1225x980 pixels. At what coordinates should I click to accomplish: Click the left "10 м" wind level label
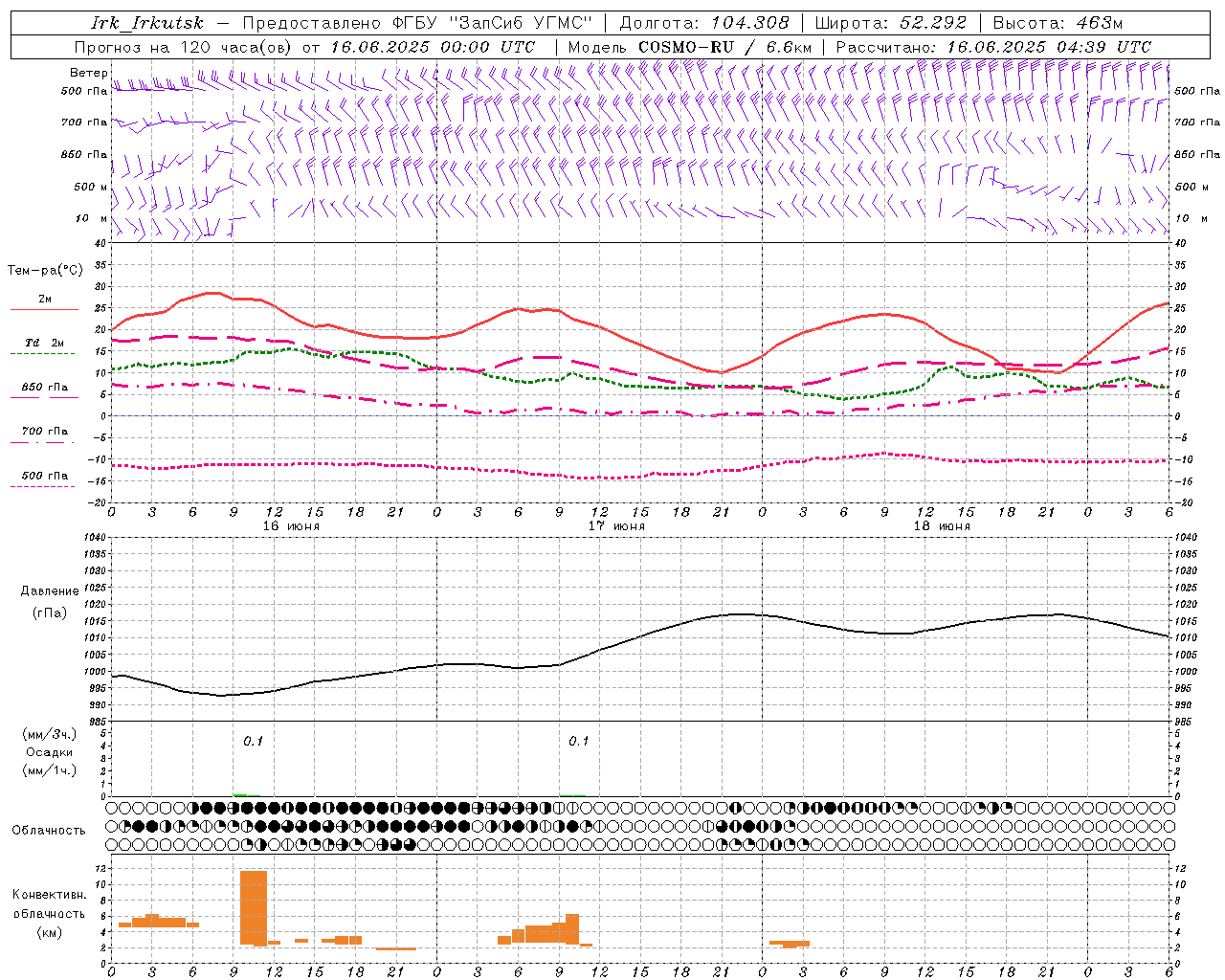point(92,218)
